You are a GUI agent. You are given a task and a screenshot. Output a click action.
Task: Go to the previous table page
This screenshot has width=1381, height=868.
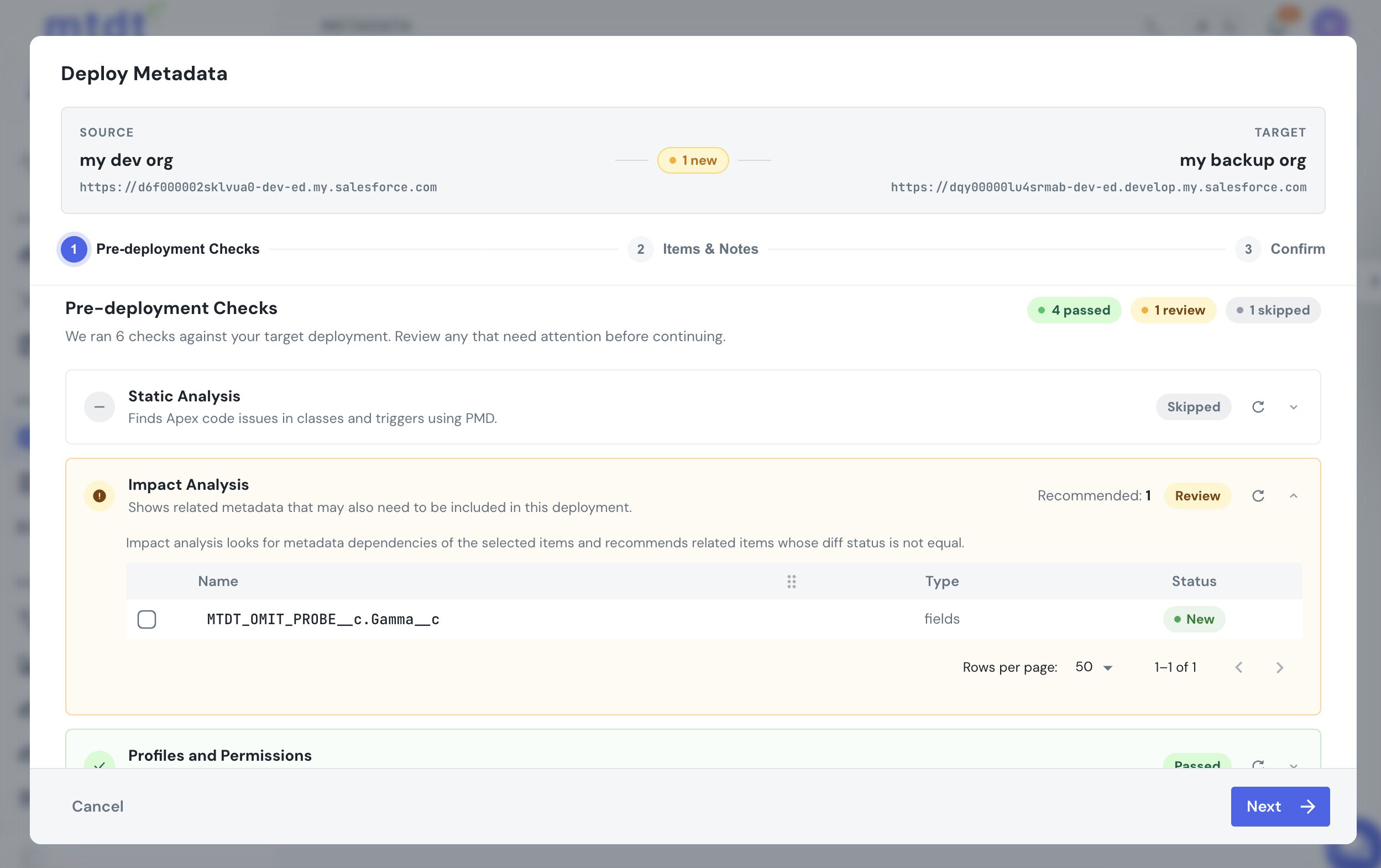1239,667
